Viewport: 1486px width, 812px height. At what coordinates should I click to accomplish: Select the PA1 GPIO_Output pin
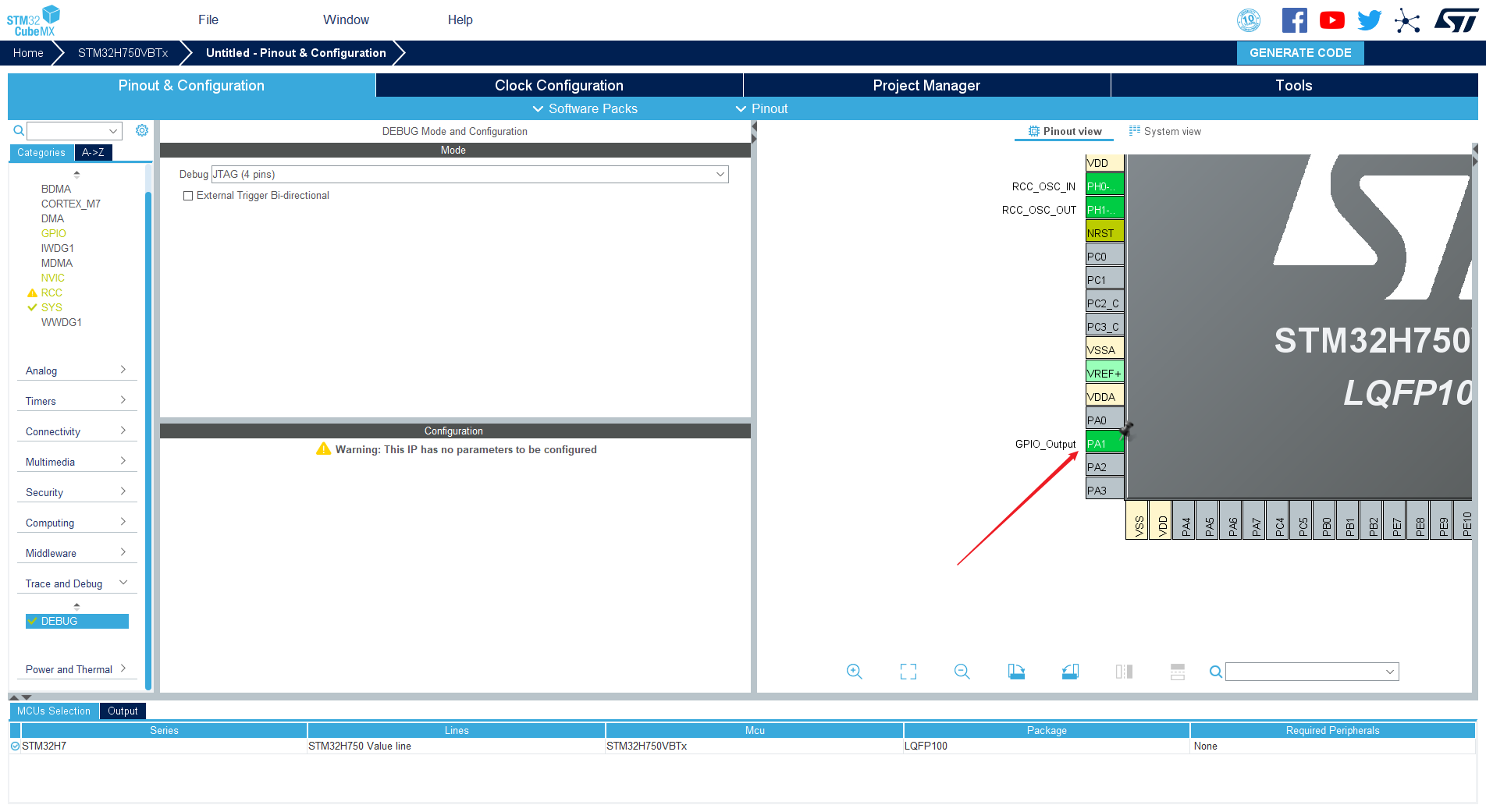pyautogui.click(x=1104, y=443)
